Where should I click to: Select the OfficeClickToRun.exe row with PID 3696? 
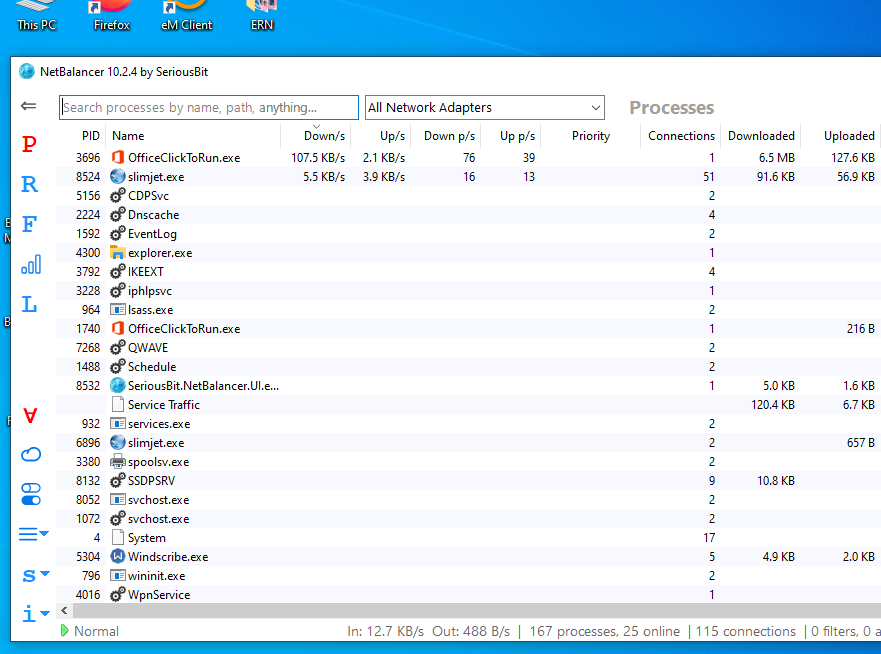(x=468, y=158)
